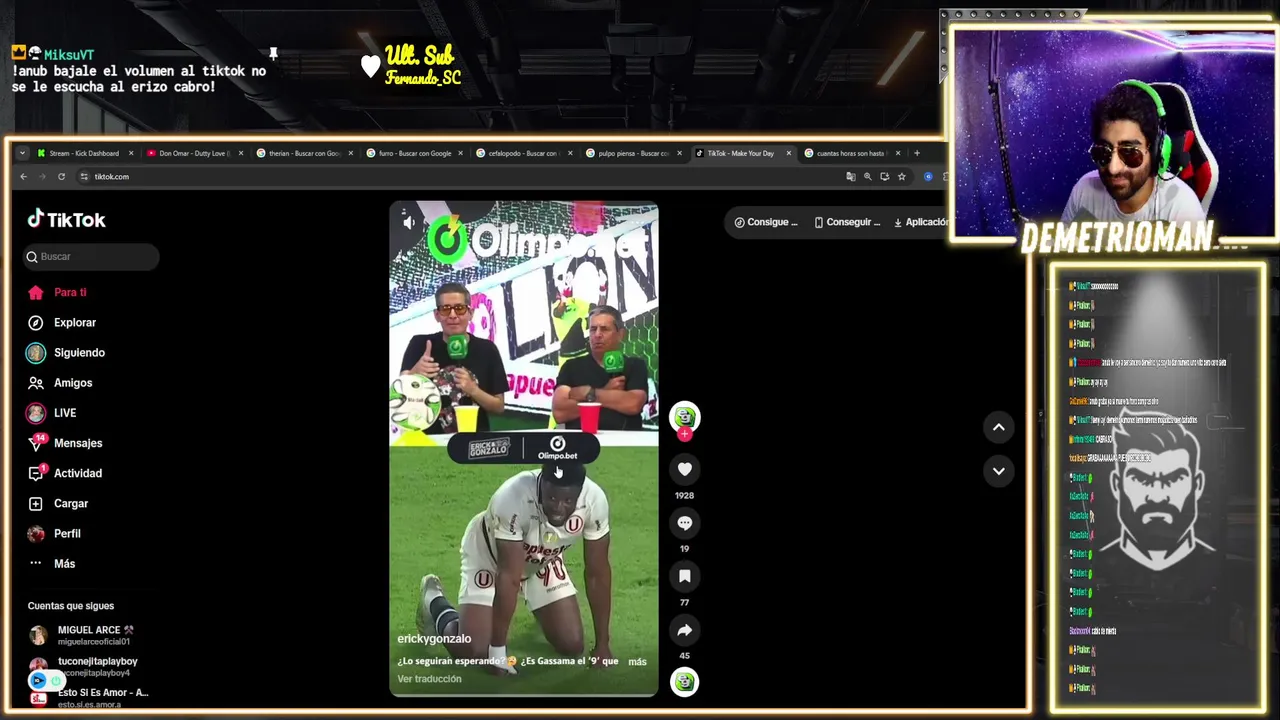
Task: Switch to furro Google search tab
Action: coord(414,153)
